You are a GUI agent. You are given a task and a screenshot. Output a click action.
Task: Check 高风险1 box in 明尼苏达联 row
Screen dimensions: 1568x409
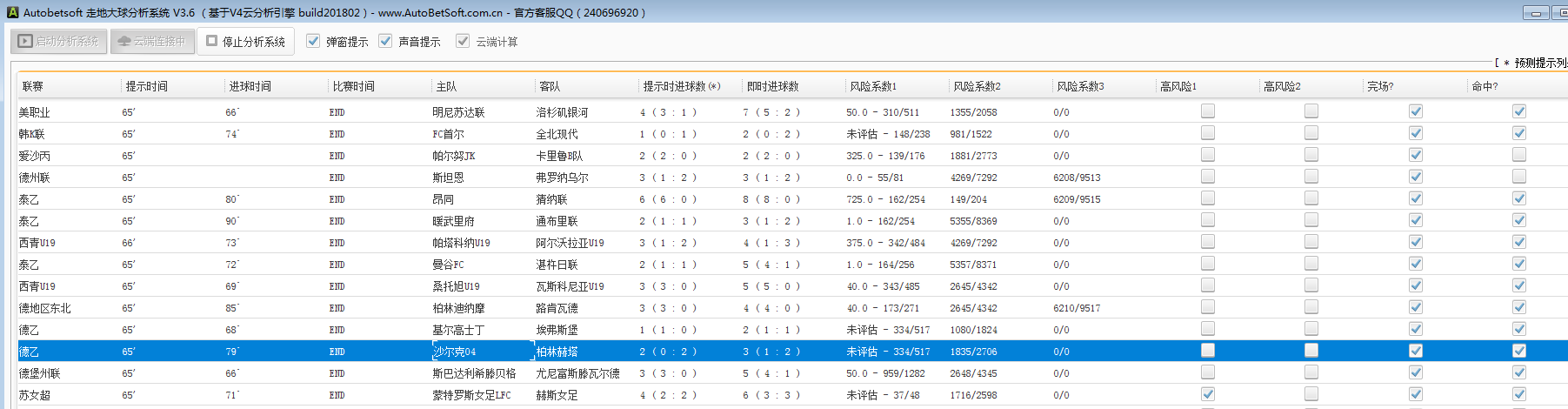pos(1208,111)
